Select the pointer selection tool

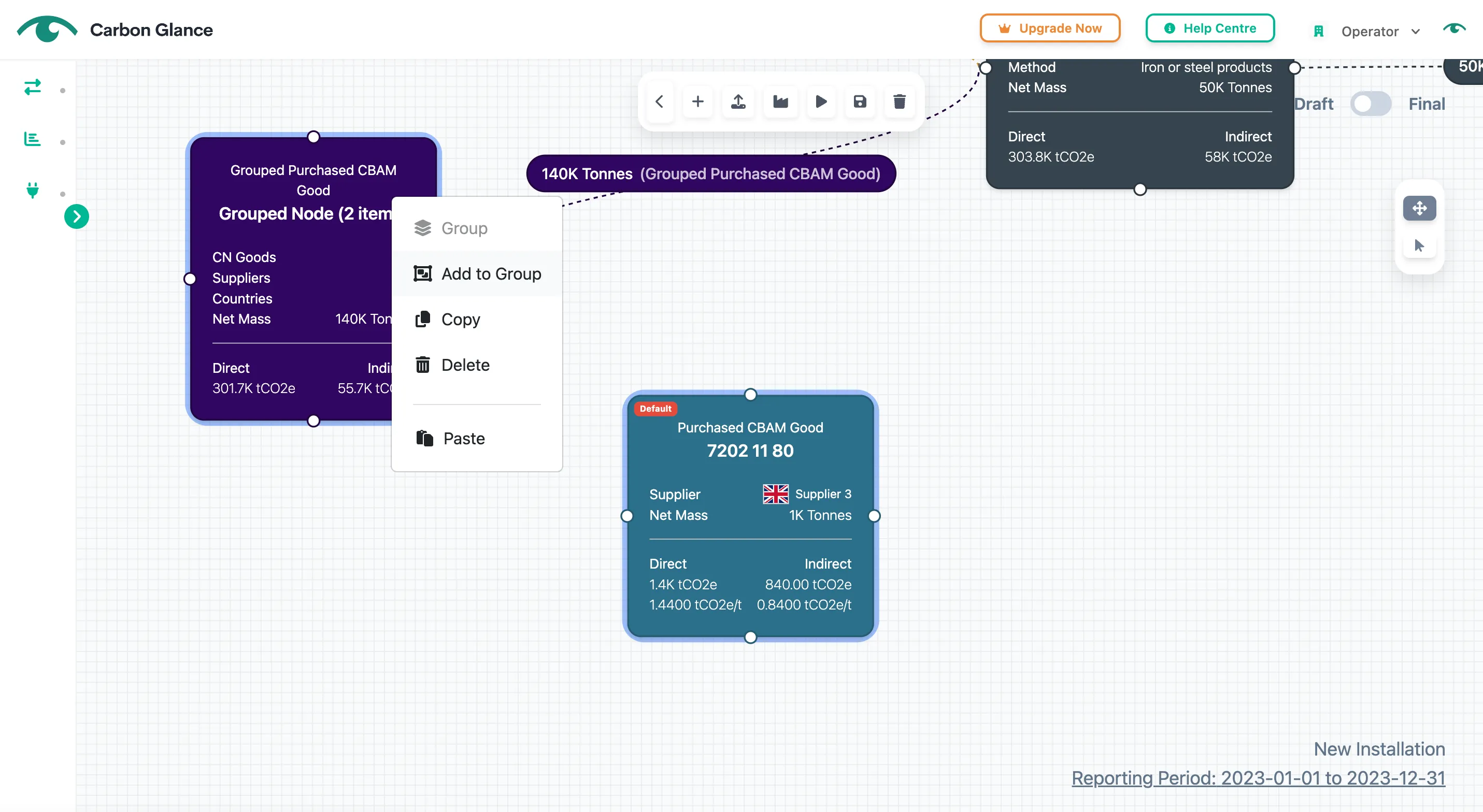(x=1419, y=246)
